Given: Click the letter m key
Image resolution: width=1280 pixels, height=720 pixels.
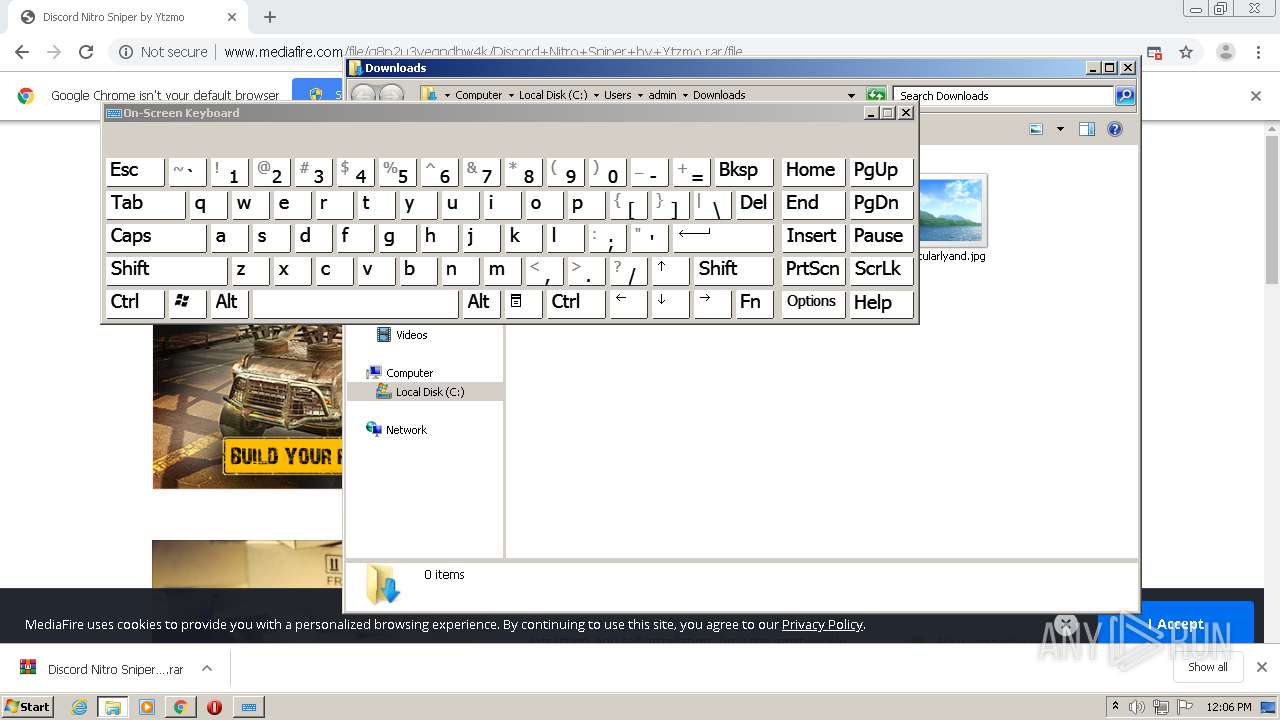Looking at the screenshot, I should pos(502,270).
